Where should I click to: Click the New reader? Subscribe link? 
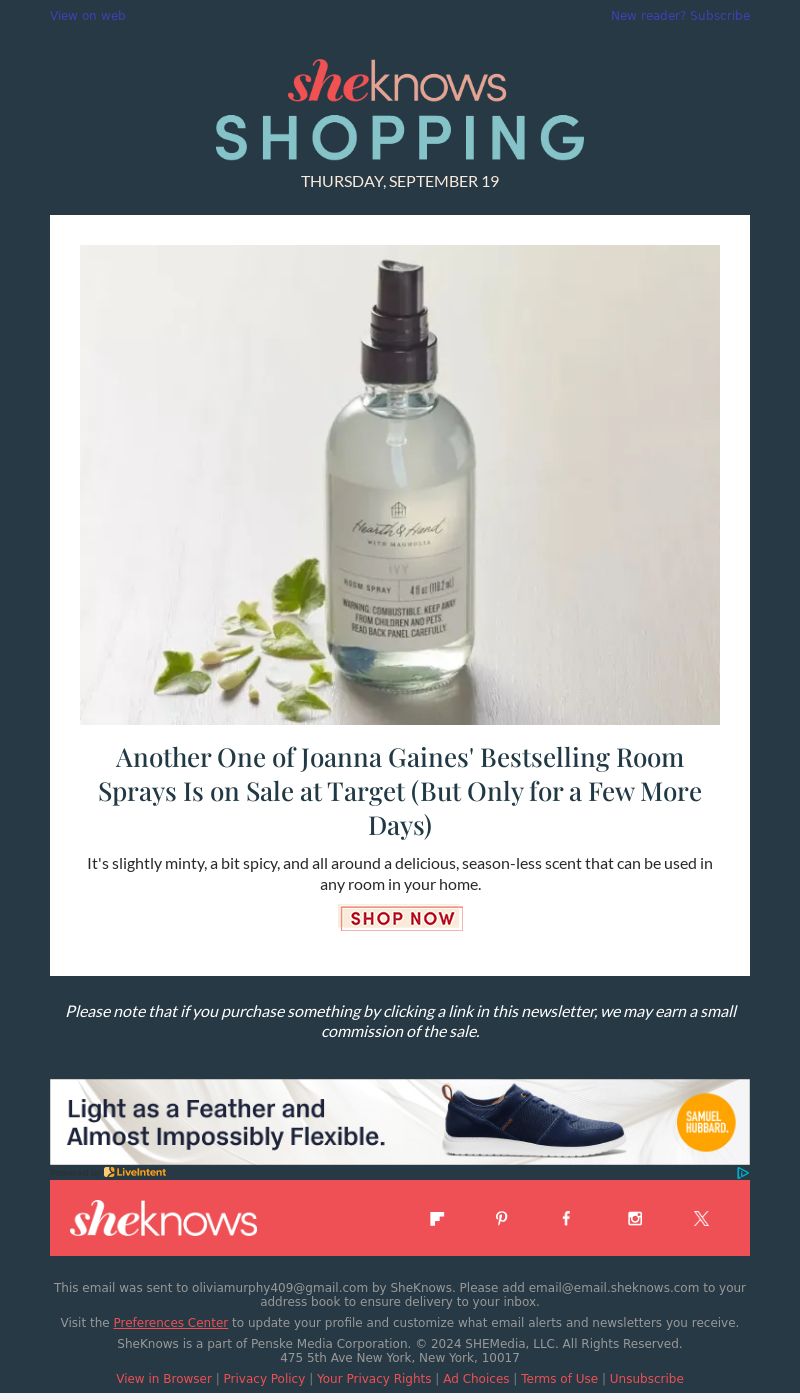(680, 16)
